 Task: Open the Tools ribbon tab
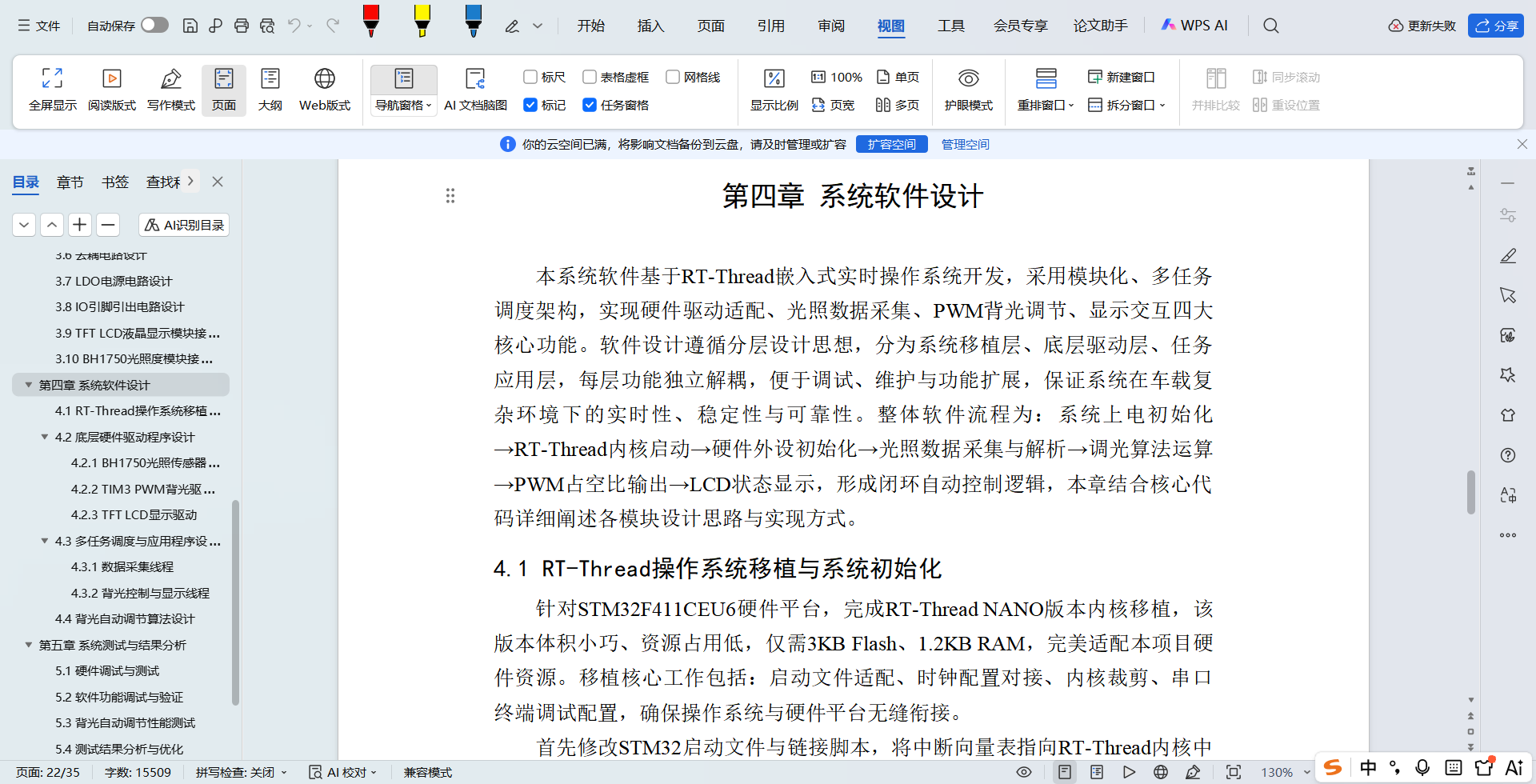tap(950, 26)
